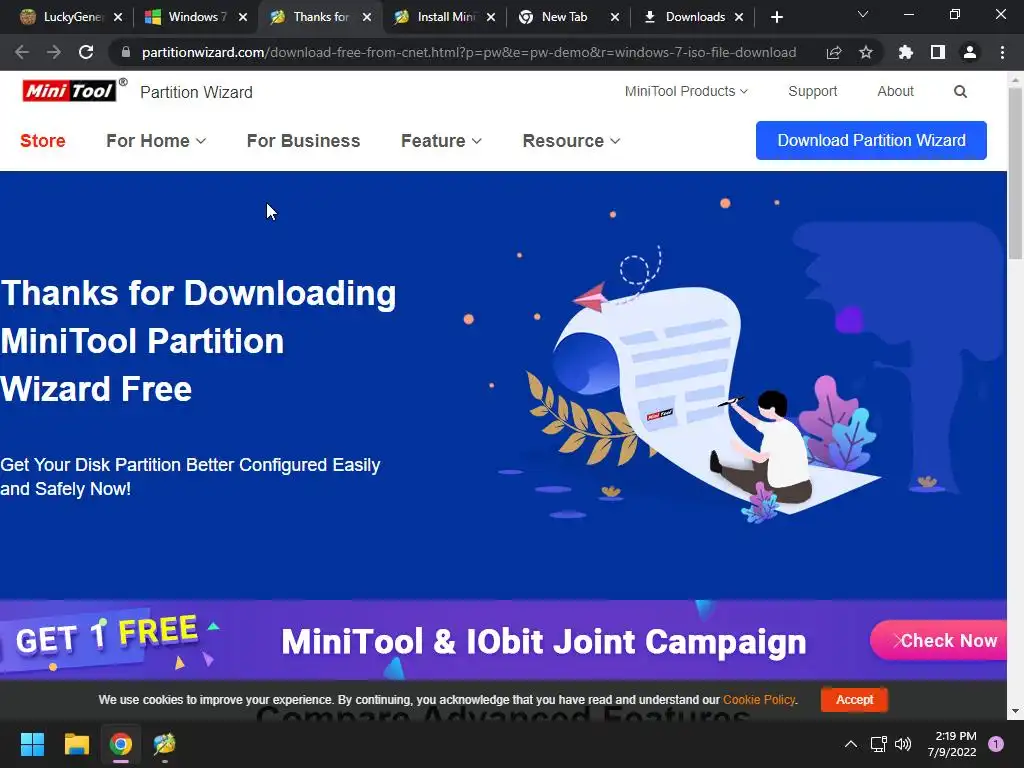Image resolution: width=1024 pixels, height=768 pixels.
Task: Expand the MiniTool Products dropdown
Action: (686, 91)
